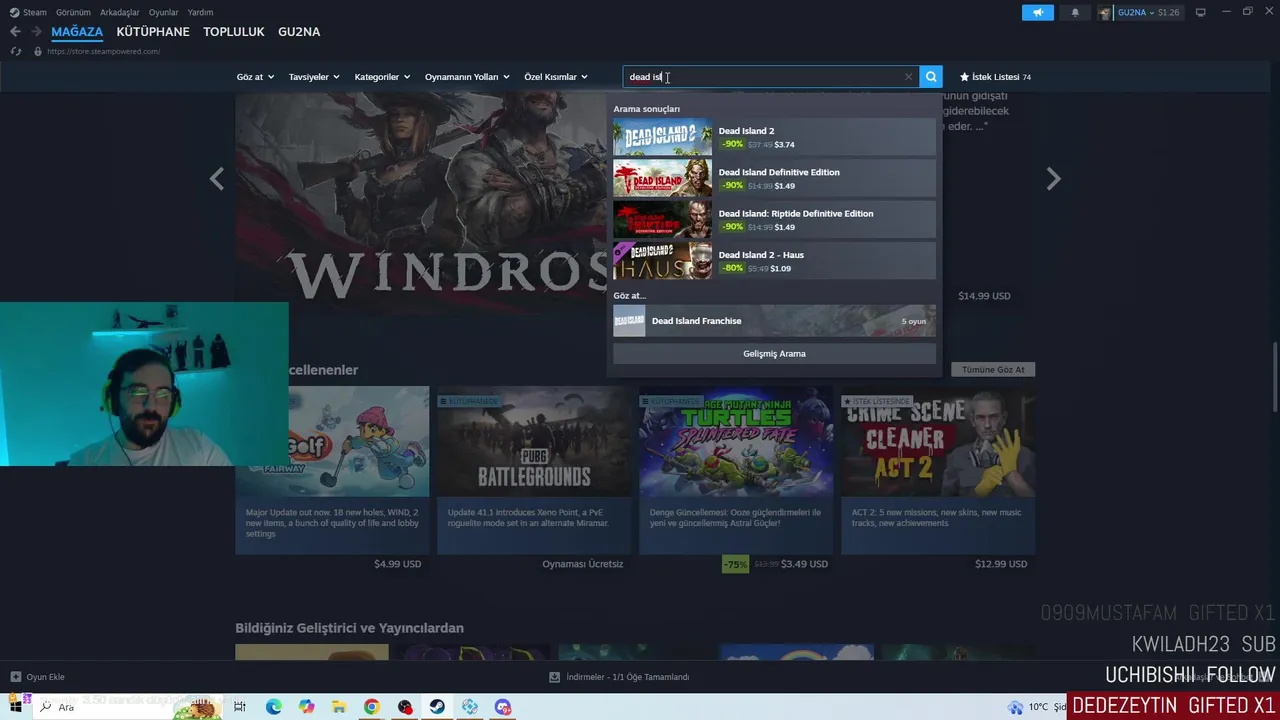
Task: Go forward with the right arrow
Action: pos(36,32)
